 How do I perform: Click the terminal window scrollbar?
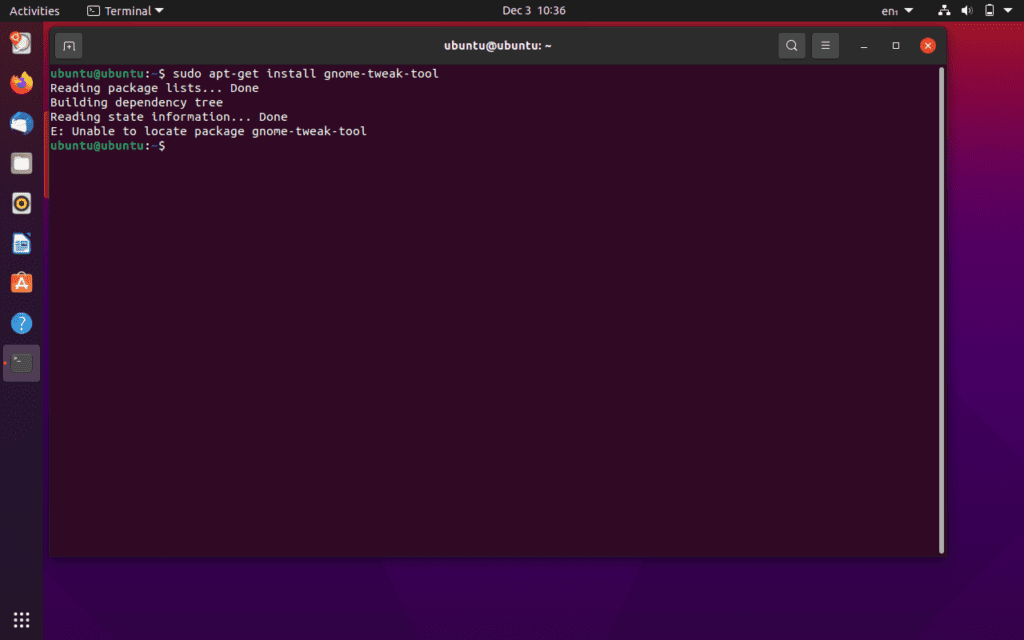[x=941, y=300]
